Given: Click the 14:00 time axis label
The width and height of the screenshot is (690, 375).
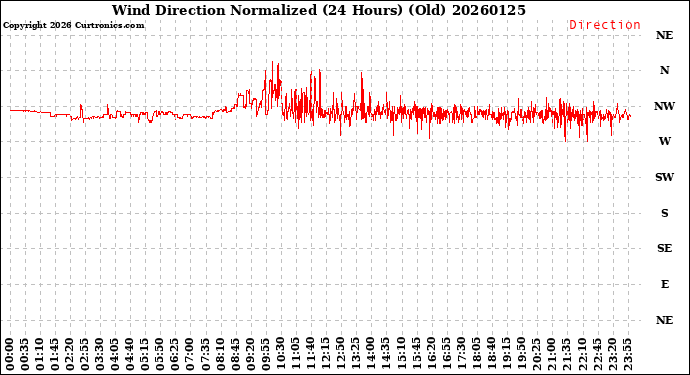Looking at the screenshot, I should click(371, 355).
